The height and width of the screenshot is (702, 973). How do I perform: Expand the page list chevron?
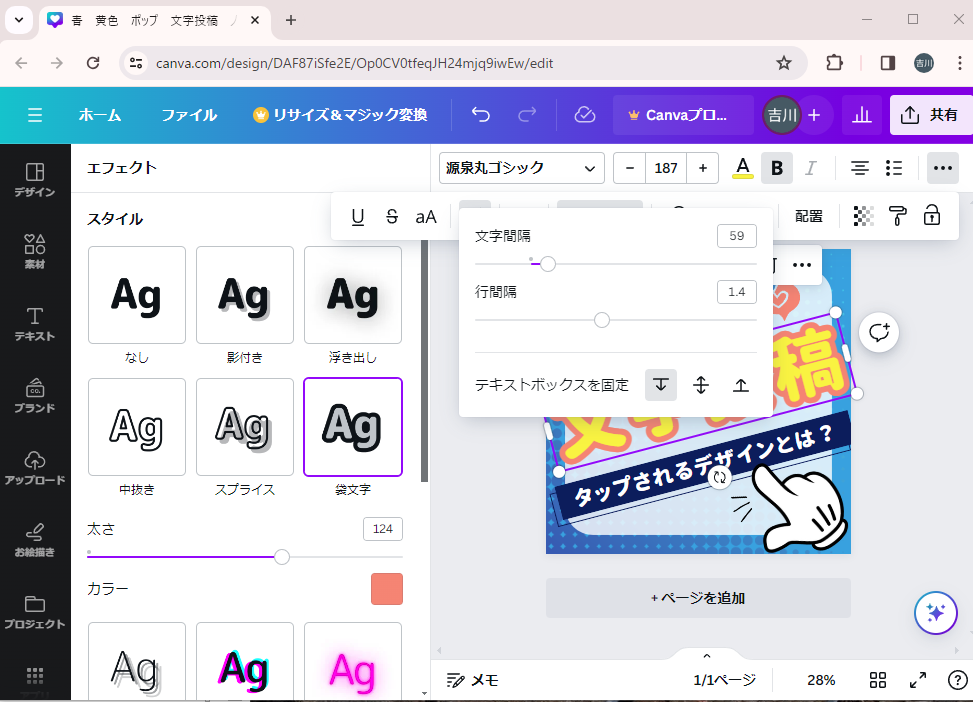tap(707, 656)
